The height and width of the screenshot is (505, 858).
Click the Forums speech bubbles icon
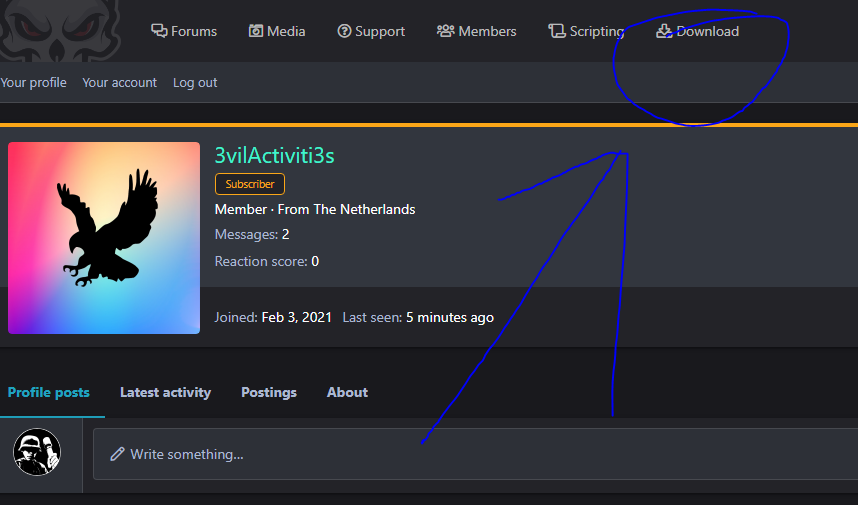159,31
